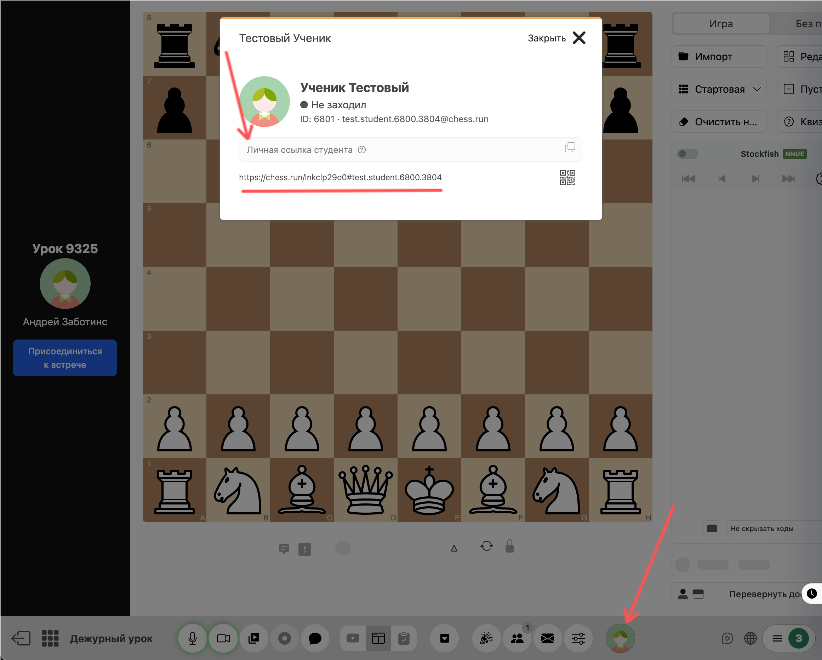Open the Реда... editor button
822x660 pixels.
800,57
